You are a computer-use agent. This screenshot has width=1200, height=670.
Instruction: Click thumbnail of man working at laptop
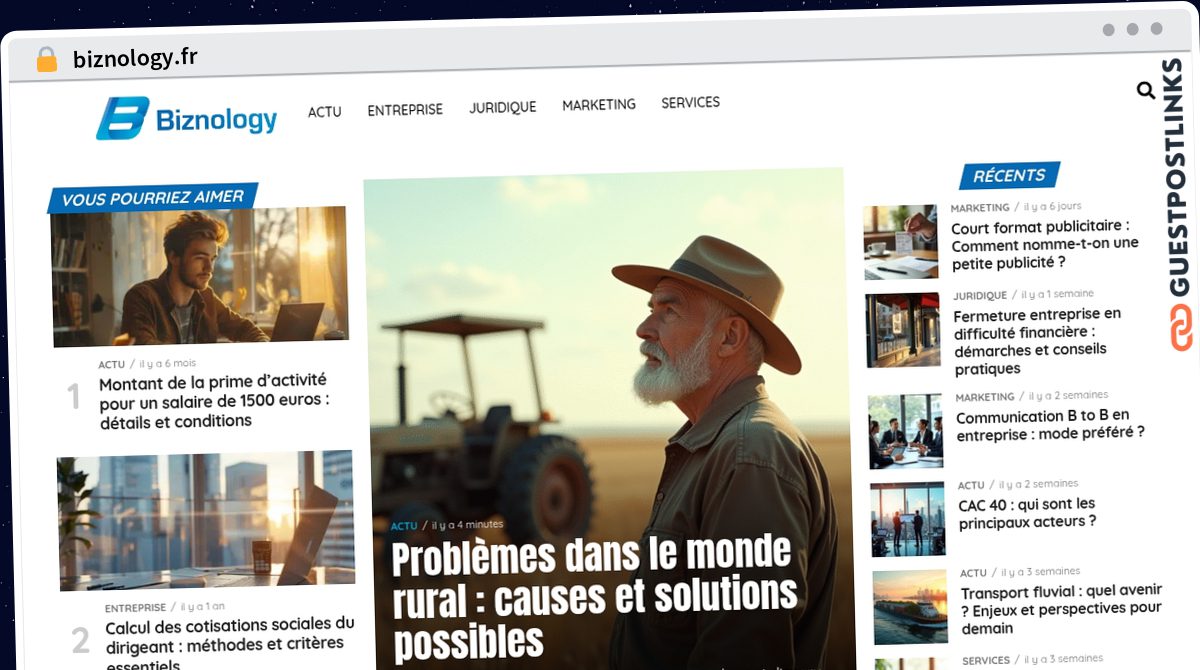click(x=200, y=276)
